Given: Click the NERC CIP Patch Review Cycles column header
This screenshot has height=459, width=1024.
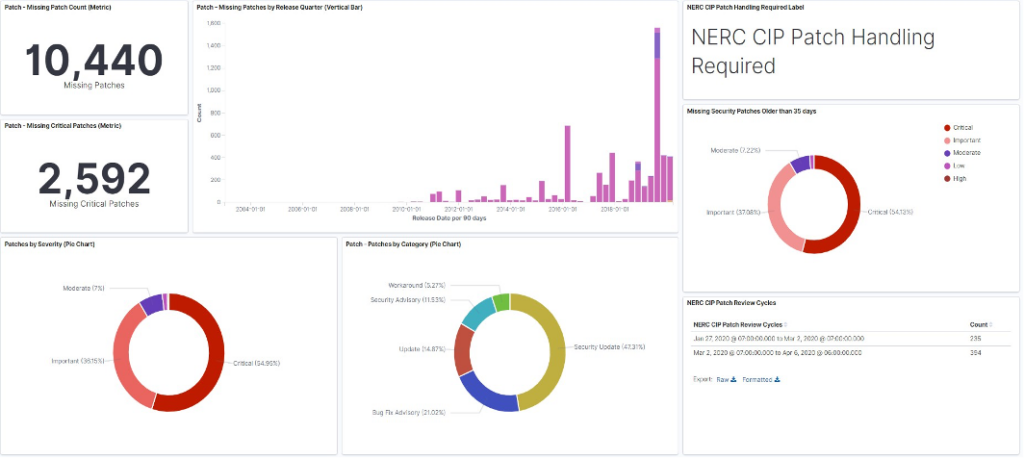Looking at the screenshot, I should pos(737,324).
